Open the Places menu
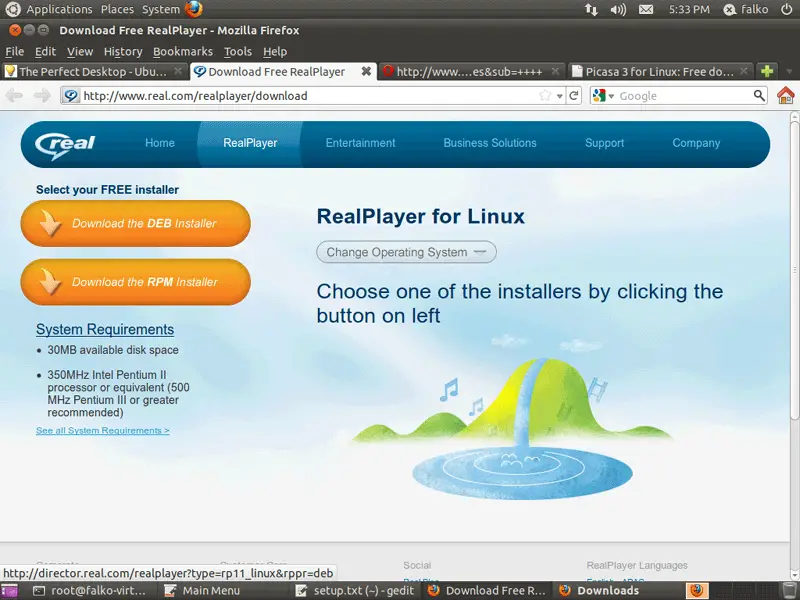Screen dimensions: 800x600 (x=117, y=9)
